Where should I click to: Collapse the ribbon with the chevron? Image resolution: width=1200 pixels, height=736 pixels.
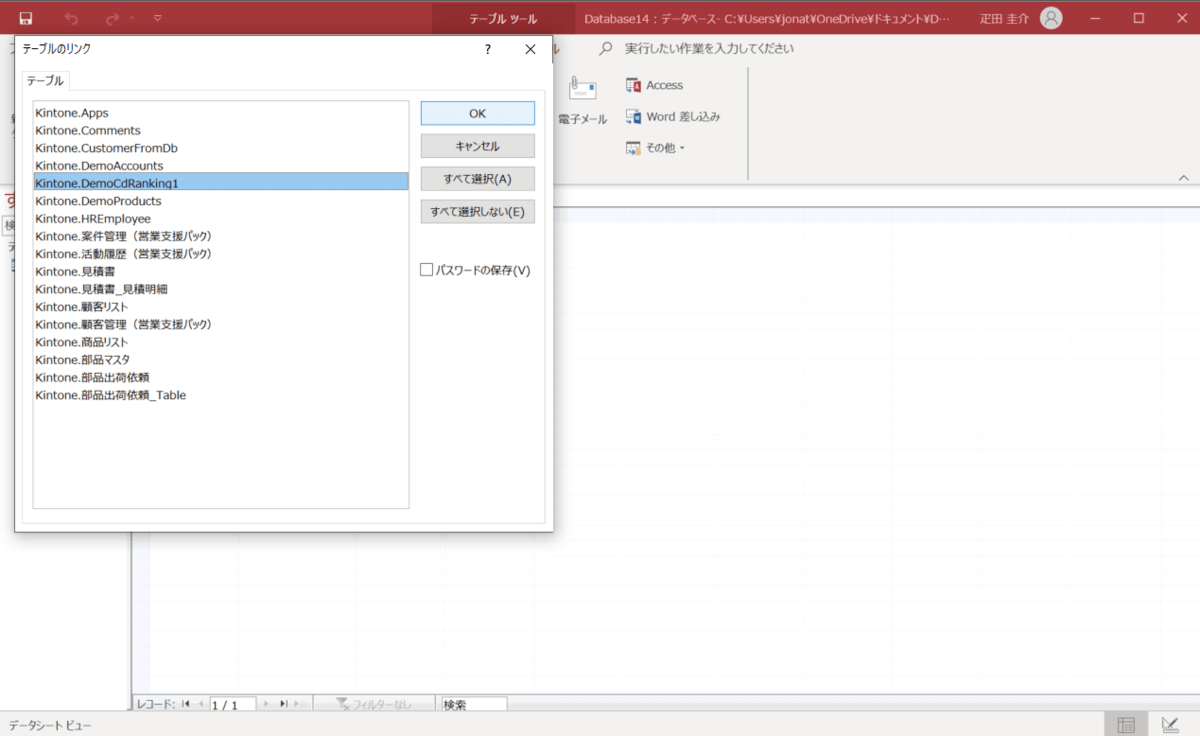(x=1184, y=178)
